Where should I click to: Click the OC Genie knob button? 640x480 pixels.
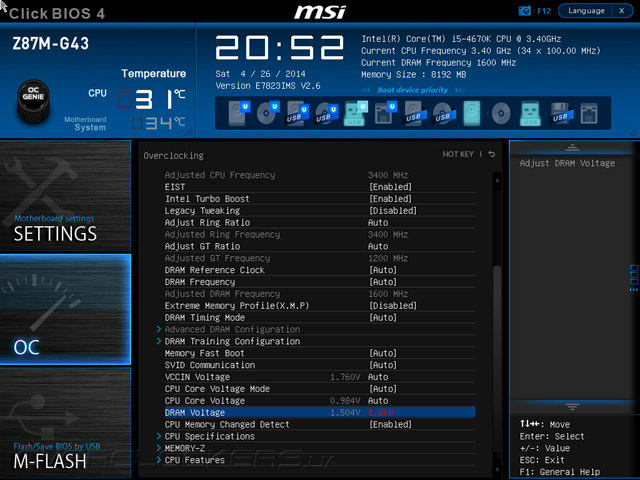(33, 101)
